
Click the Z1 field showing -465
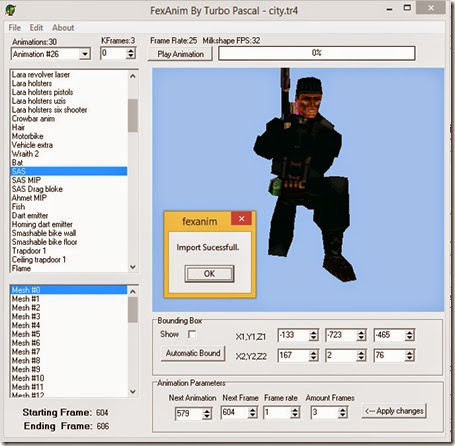click(x=389, y=335)
